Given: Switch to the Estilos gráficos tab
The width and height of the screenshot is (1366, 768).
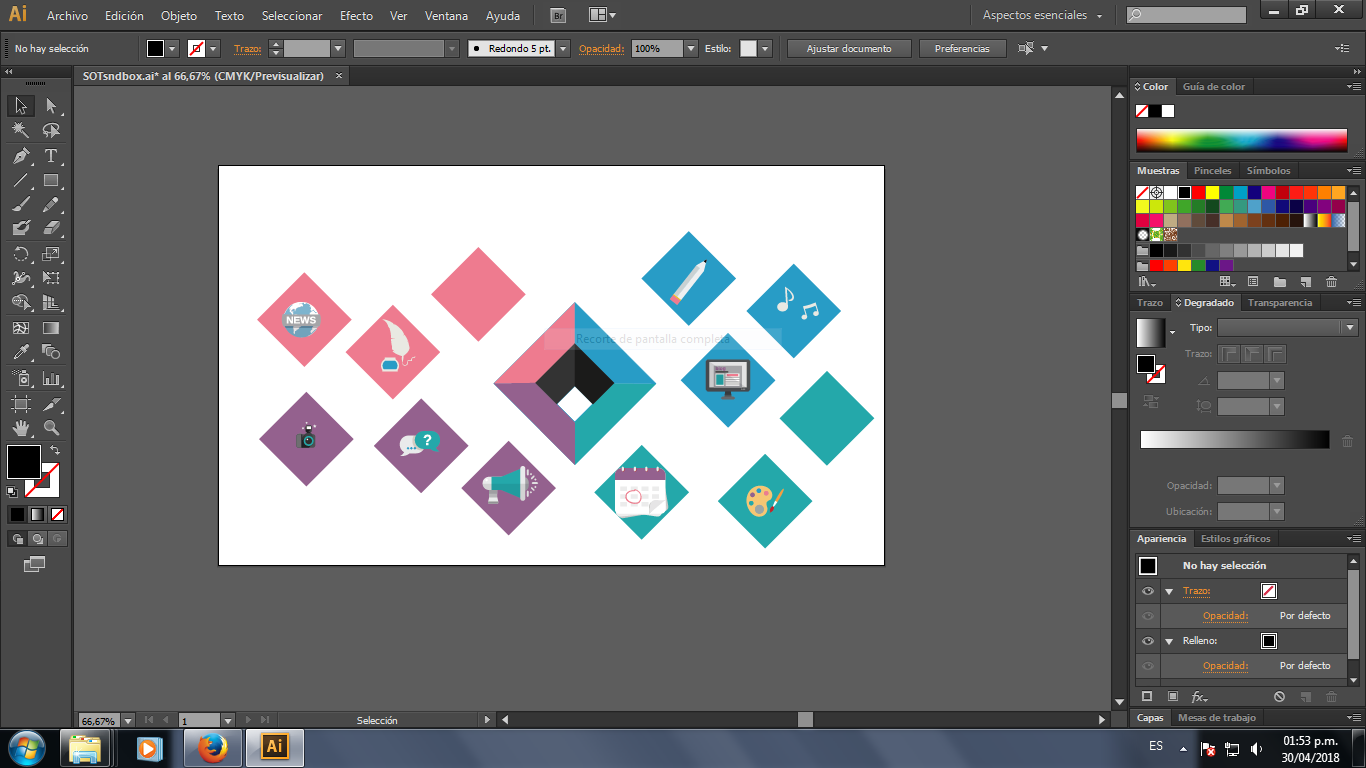Looking at the screenshot, I should coord(1235,539).
